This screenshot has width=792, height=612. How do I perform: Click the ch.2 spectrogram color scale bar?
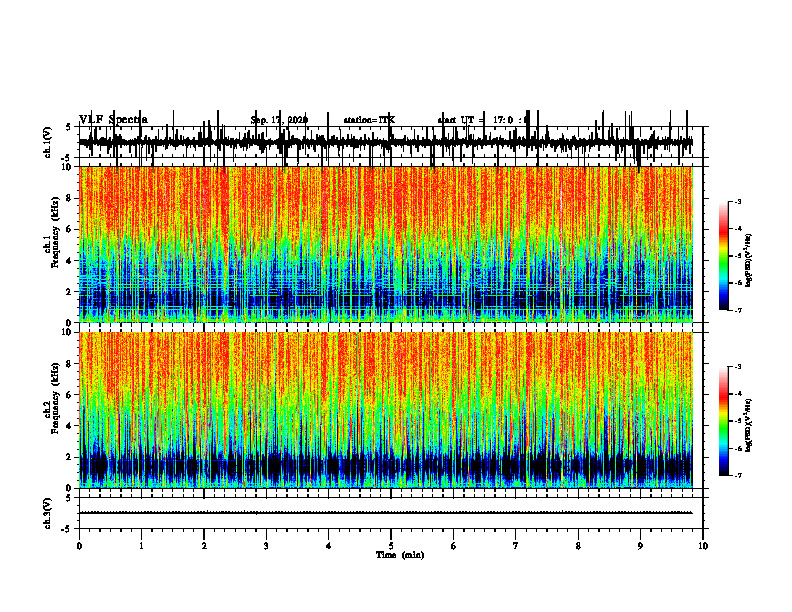pyautogui.click(x=723, y=421)
